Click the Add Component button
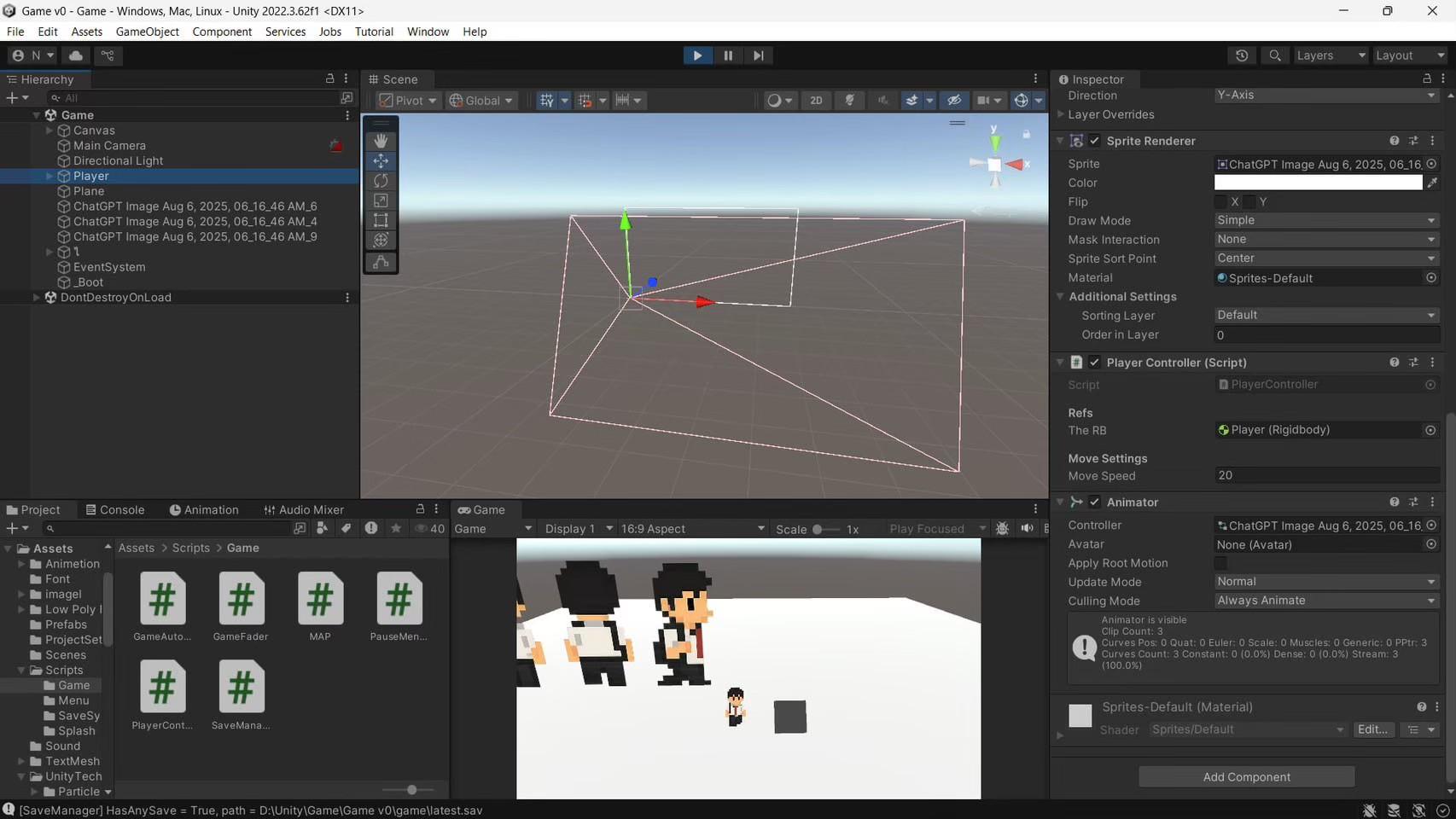This screenshot has width=1456, height=819. click(1246, 777)
